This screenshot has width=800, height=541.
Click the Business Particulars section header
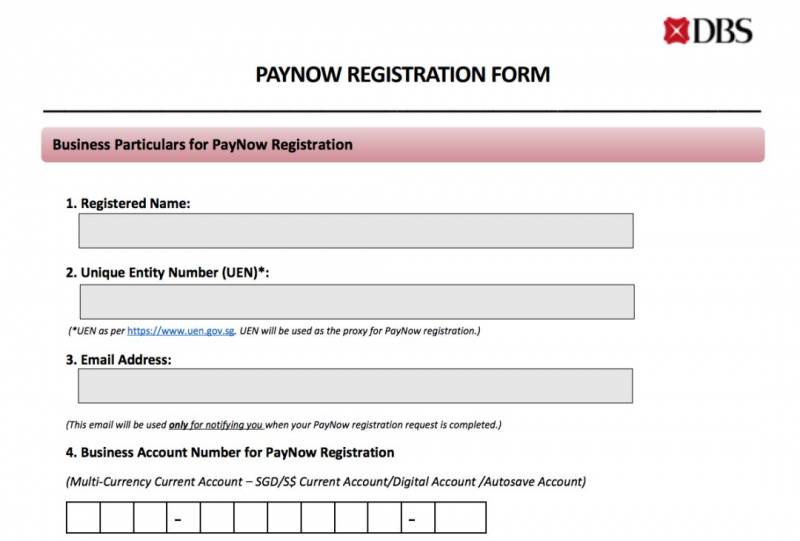[202, 145]
